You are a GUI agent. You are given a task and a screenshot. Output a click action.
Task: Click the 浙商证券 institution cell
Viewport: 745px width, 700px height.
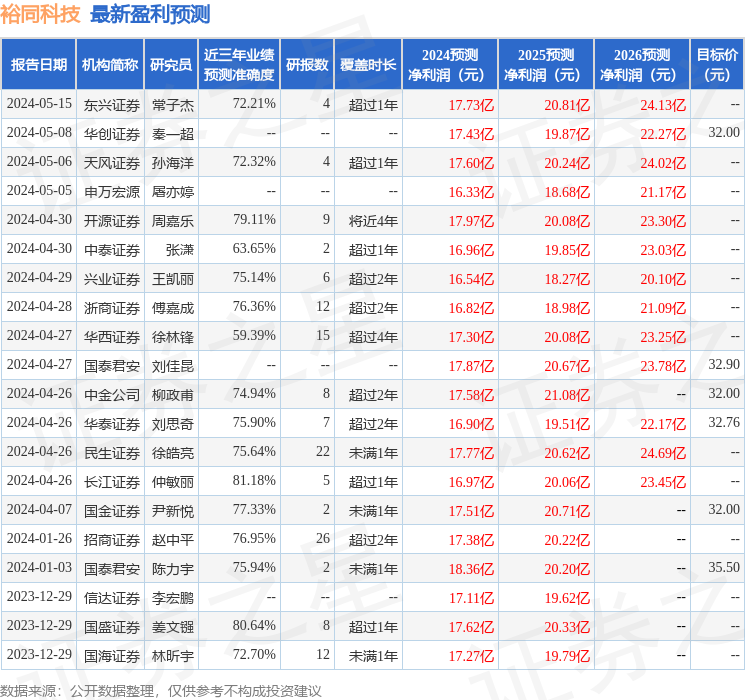[x=112, y=308]
